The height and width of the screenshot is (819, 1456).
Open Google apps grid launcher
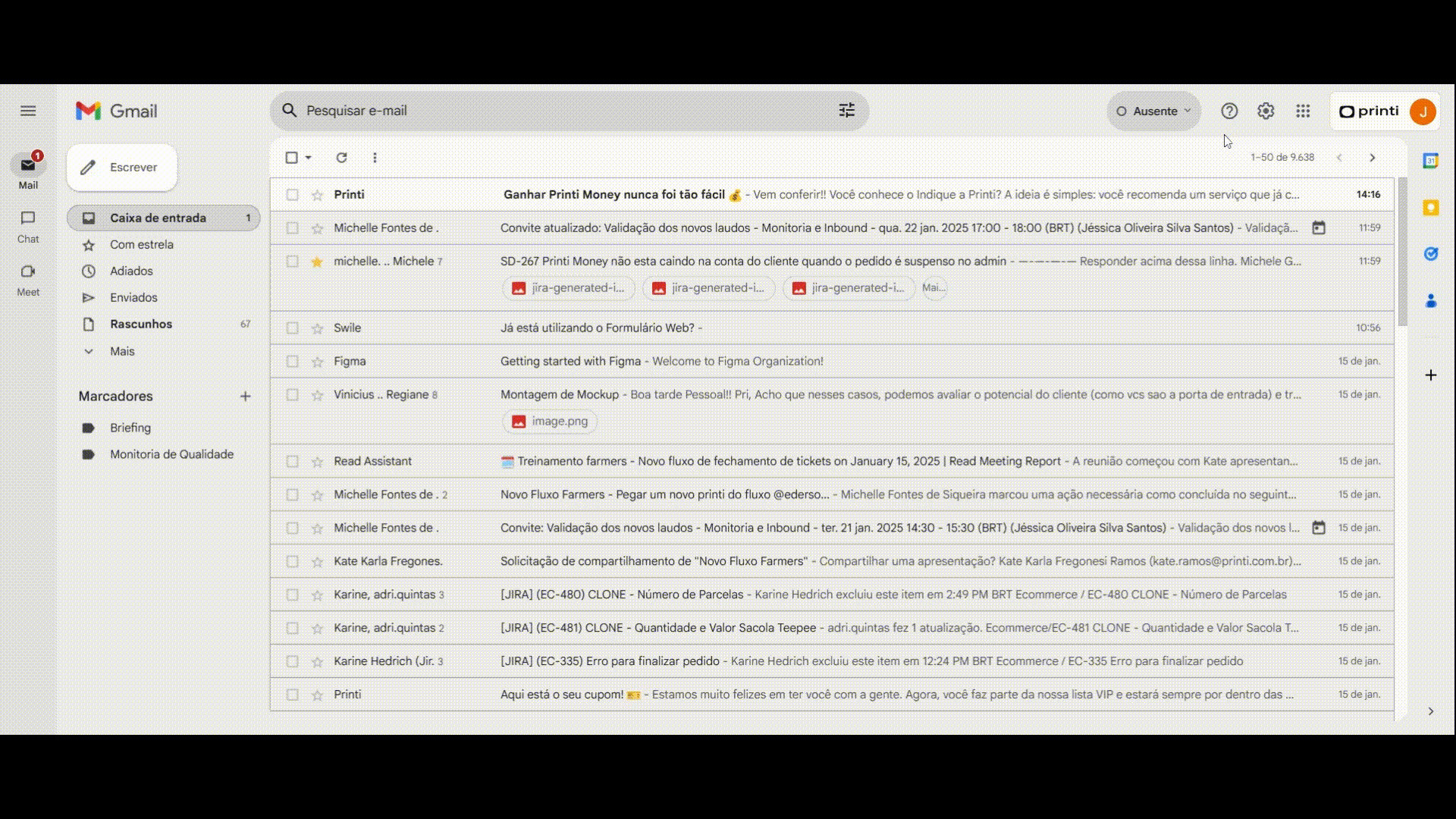pyautogui.click(x=1303, y=111)
